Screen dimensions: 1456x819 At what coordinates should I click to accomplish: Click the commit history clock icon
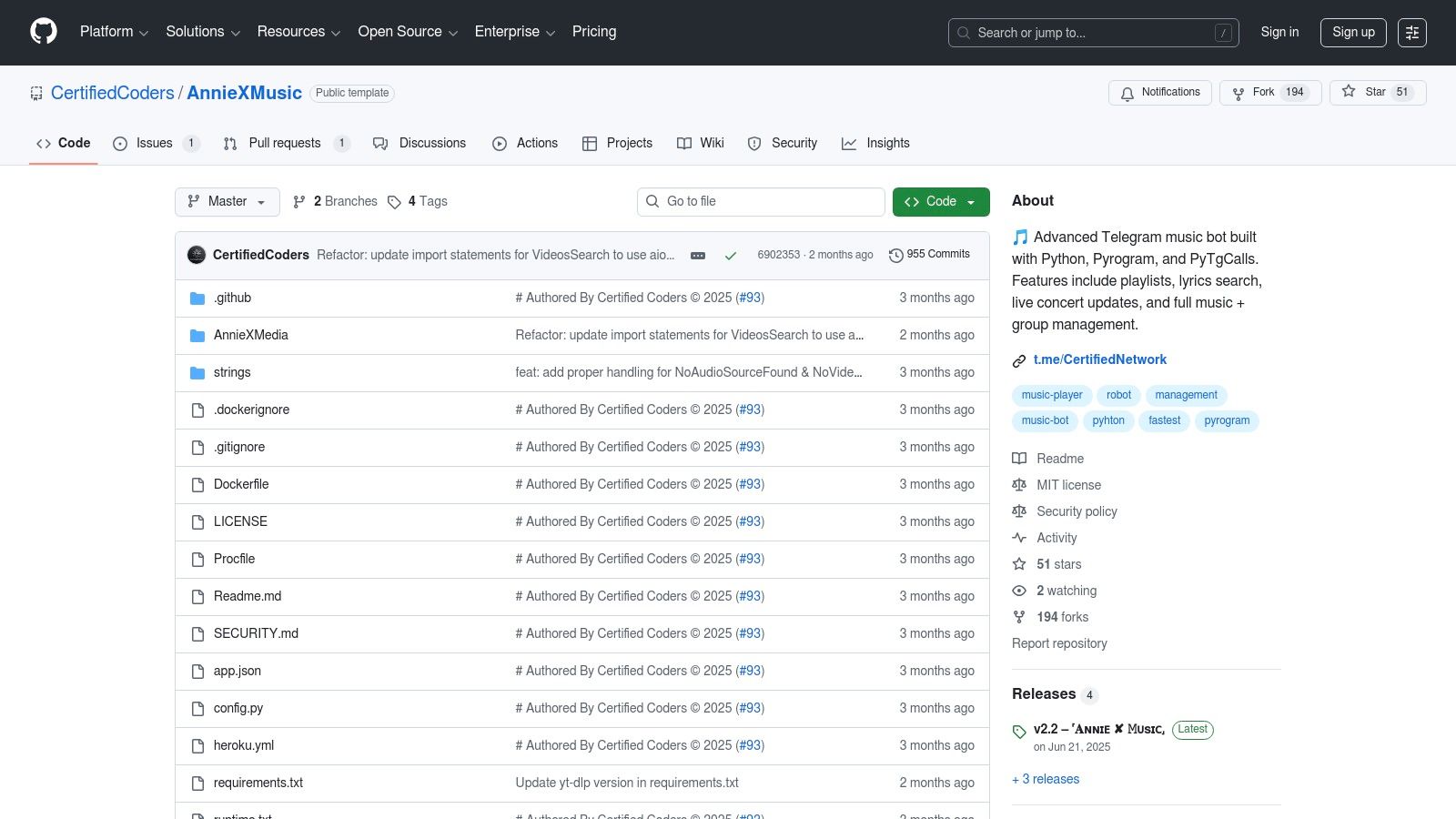[895, 256]
